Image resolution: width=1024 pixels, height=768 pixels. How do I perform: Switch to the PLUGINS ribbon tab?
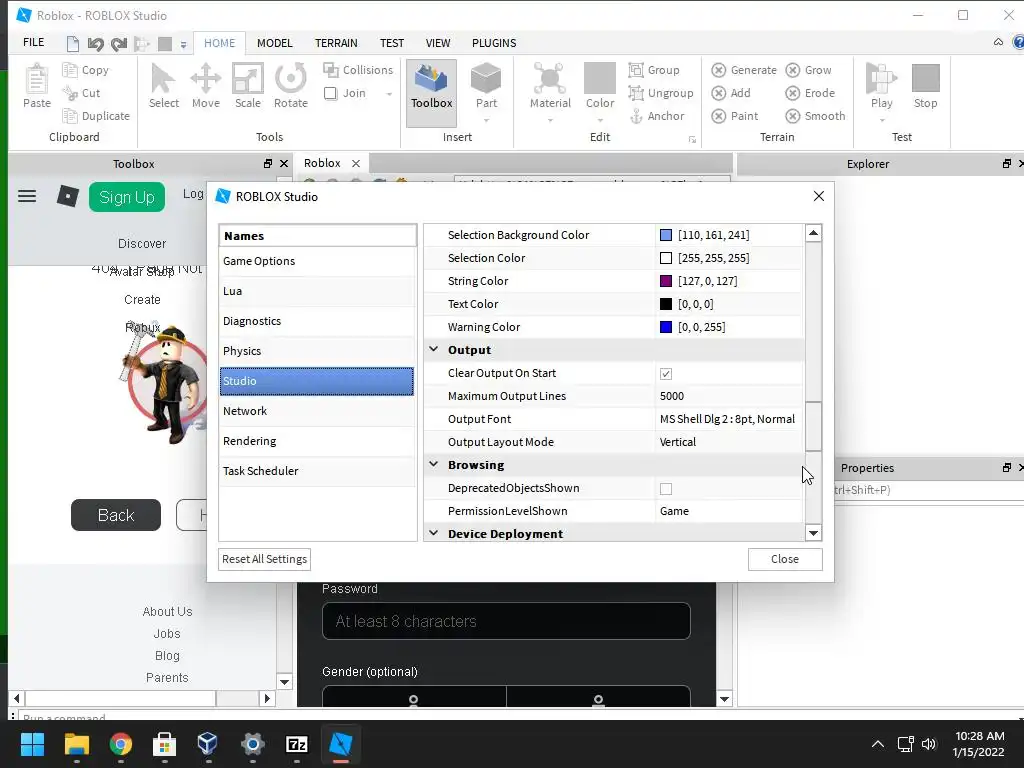coord(494,43)
